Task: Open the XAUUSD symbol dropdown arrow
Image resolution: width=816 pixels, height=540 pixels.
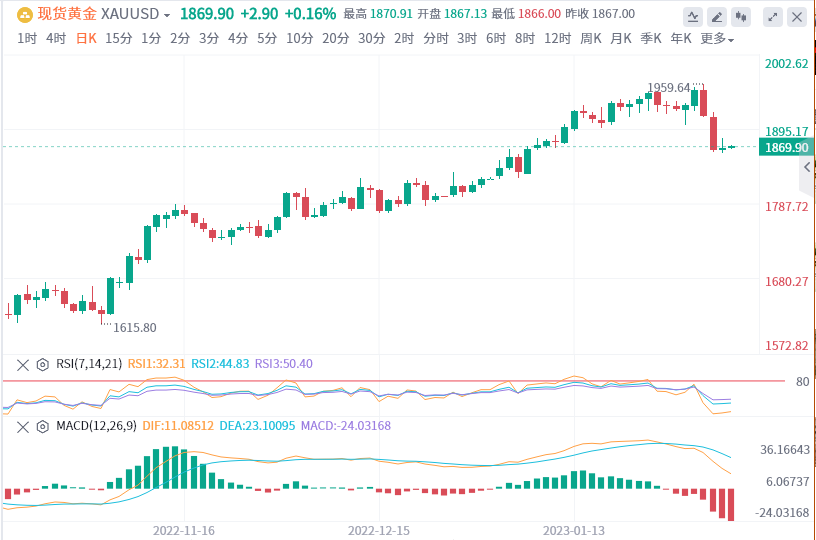Action: [x=167, y=16]
